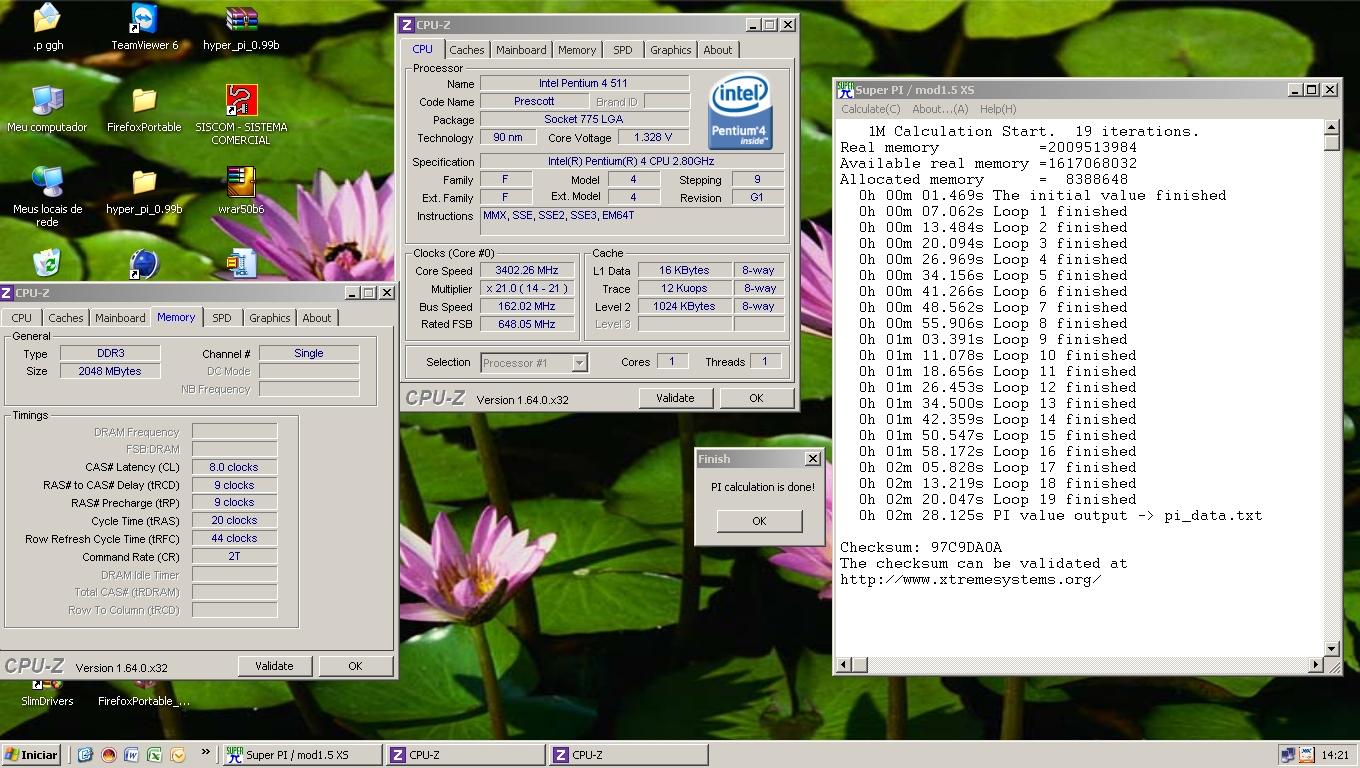Open the Calculate(C) menu in Super PI
The width and height of the screenshot is (1360, 768).
coord(870,109)
